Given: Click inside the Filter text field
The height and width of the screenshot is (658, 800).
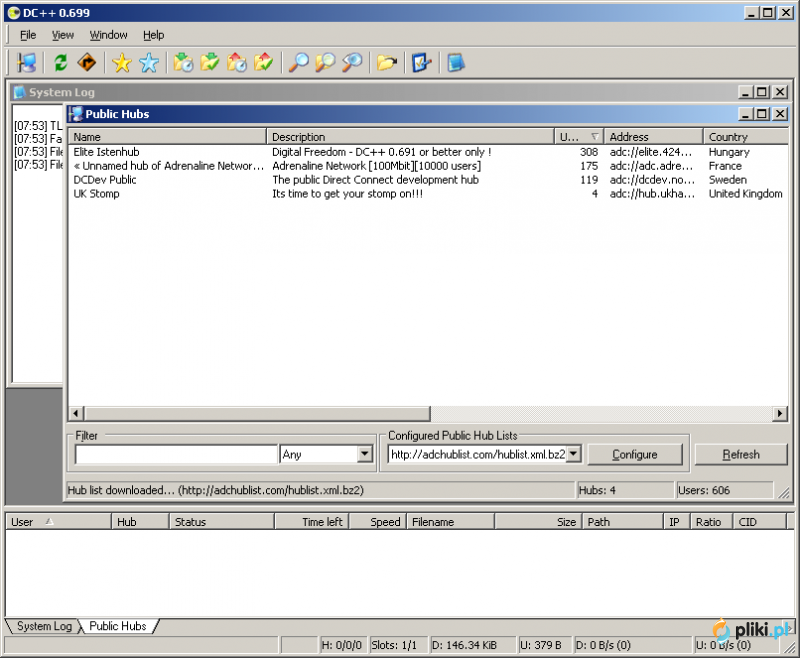Looking at the screenshot, I should pos(176,454).
